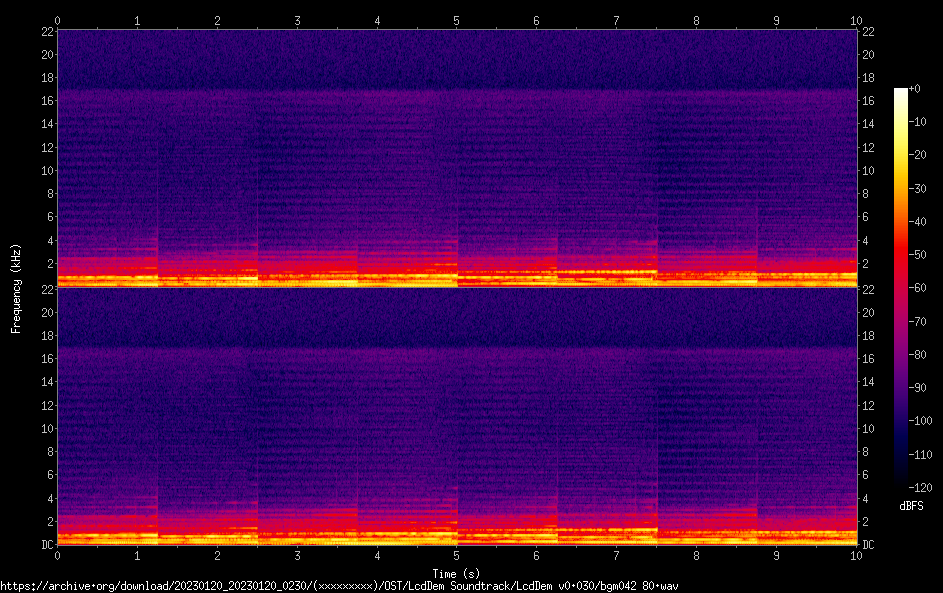Click the 0 second tick on top time axis
This screenshot has width=943, height=593.
58,20
